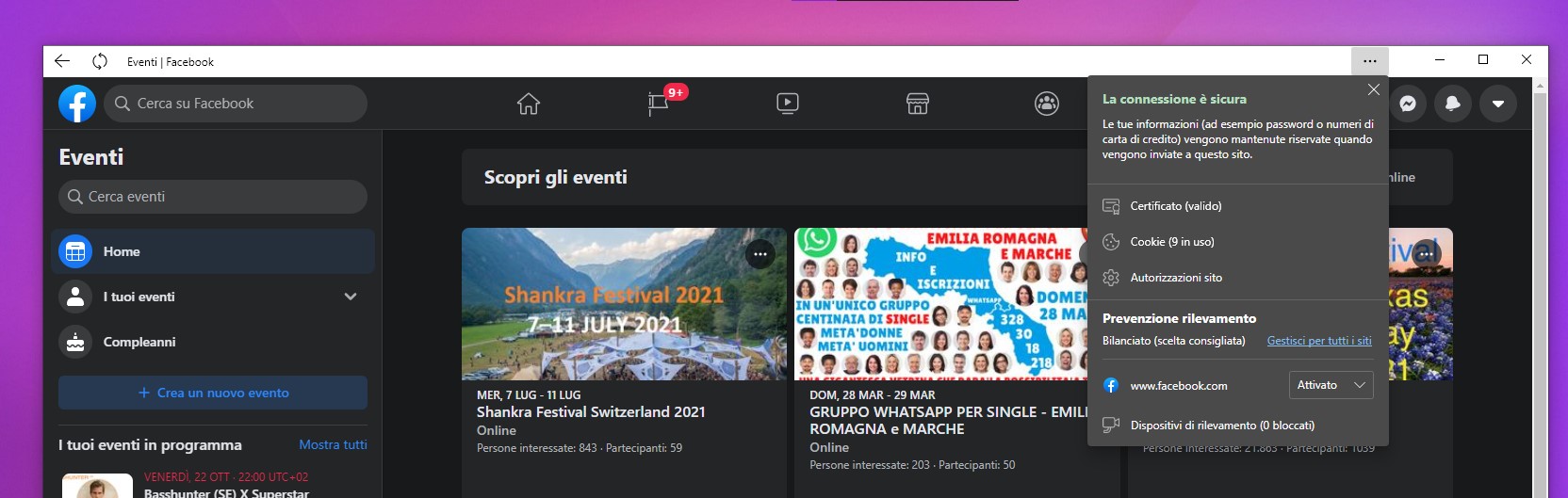Click the www.facebook.com favicon in popup
The image size is (1568, 498).
pyautogui.click(x=1111, y=385)
